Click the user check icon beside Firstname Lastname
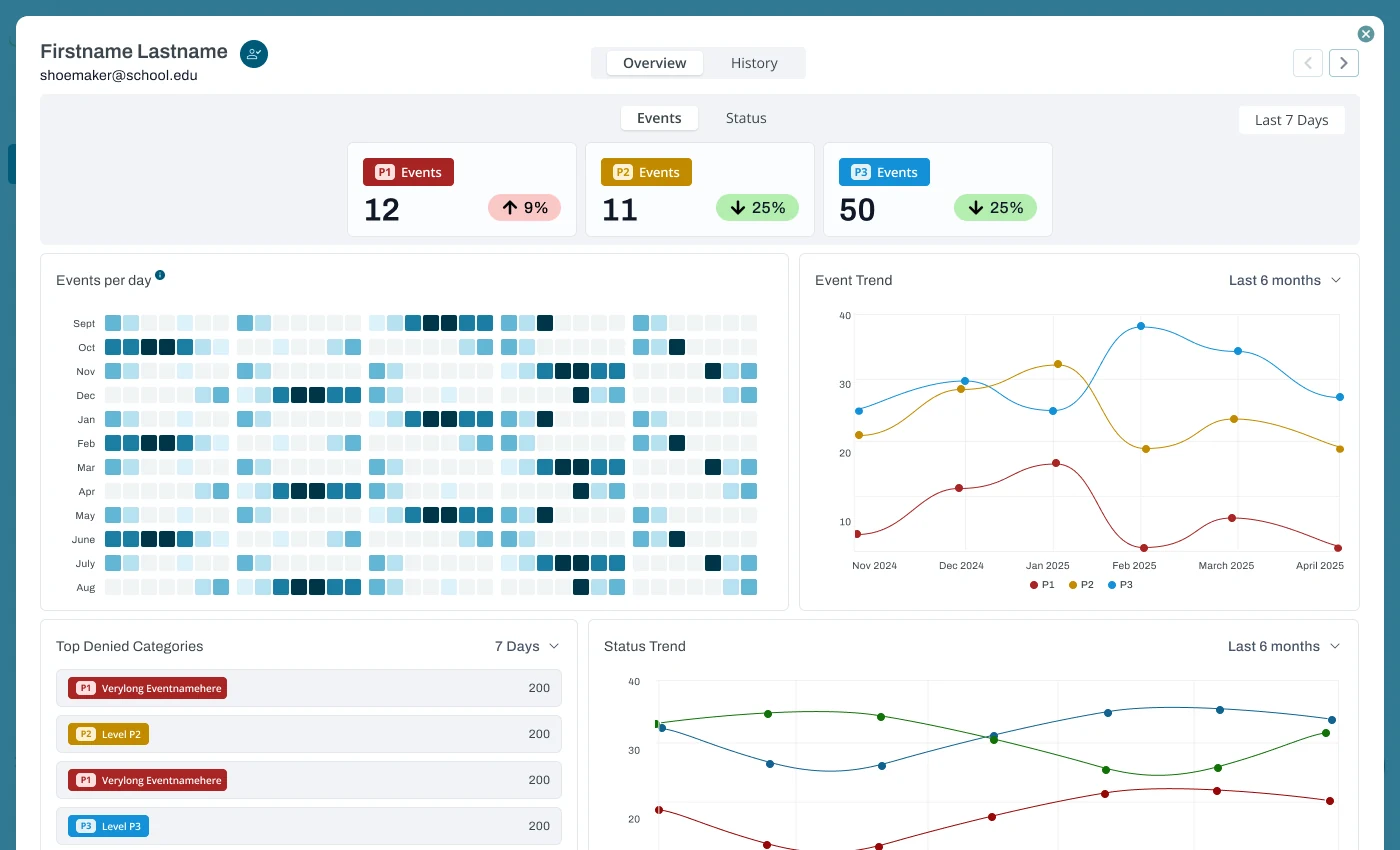This screenshot has height=850, width=1400. click(254, 54)
